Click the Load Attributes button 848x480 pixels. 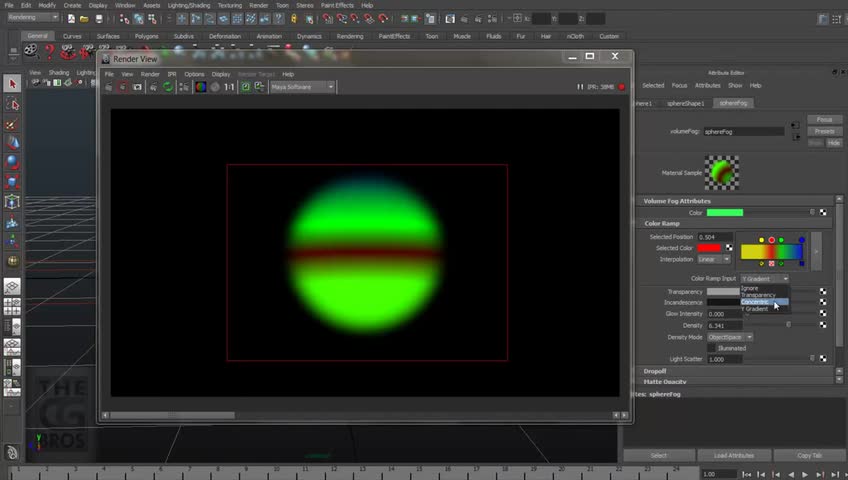click(x=734, y=455)
